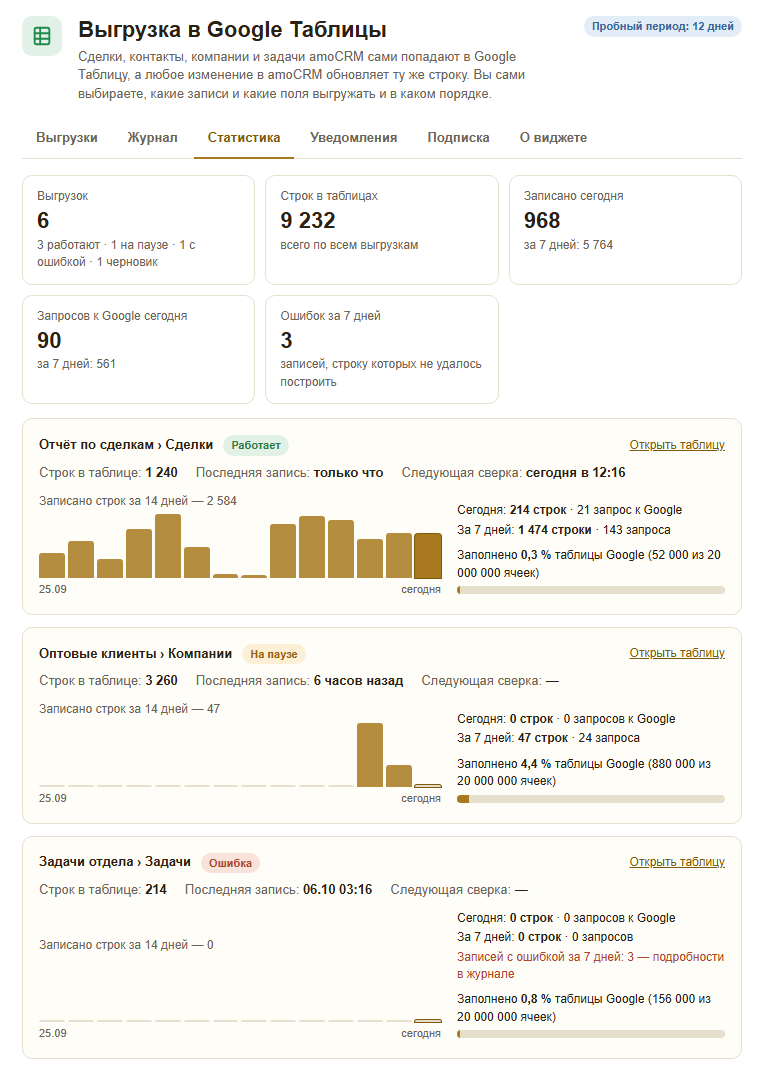Click the title Оптовые клиенты › Компании
Image resolution: width=764 pixels, height=1069 pixels.
[x=136, y=654]
